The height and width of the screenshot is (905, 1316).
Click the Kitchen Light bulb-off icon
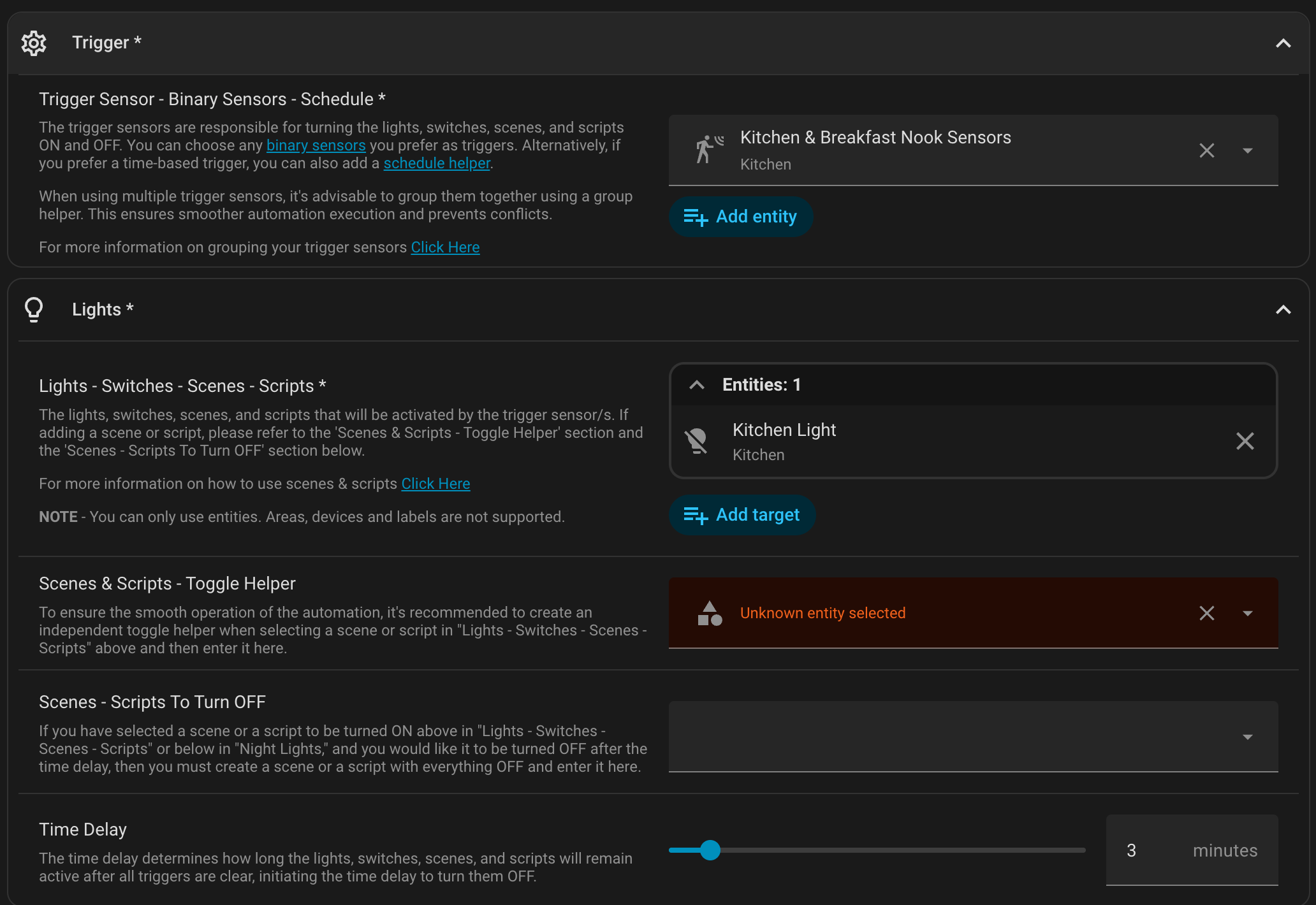(x=696, y=441)
